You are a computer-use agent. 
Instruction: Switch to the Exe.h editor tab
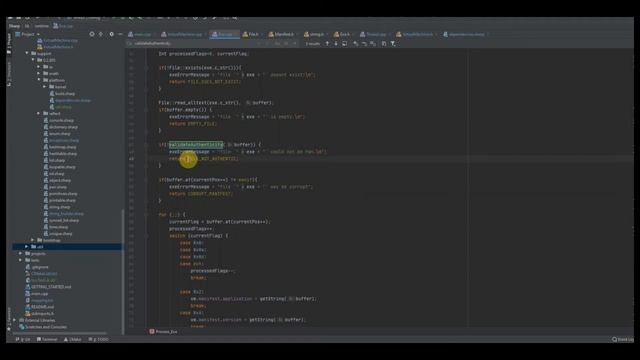(342, 34)
